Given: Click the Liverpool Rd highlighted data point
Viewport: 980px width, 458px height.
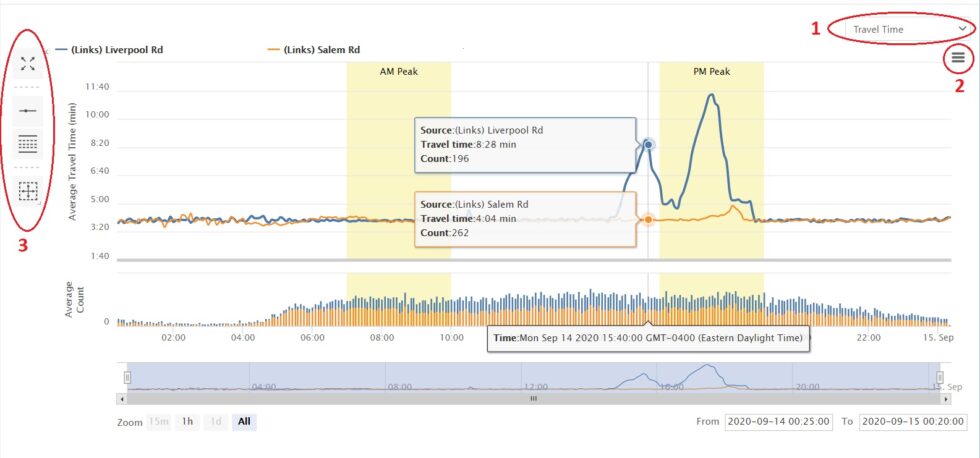Looking at the screenshot, I should coord(648,144).
